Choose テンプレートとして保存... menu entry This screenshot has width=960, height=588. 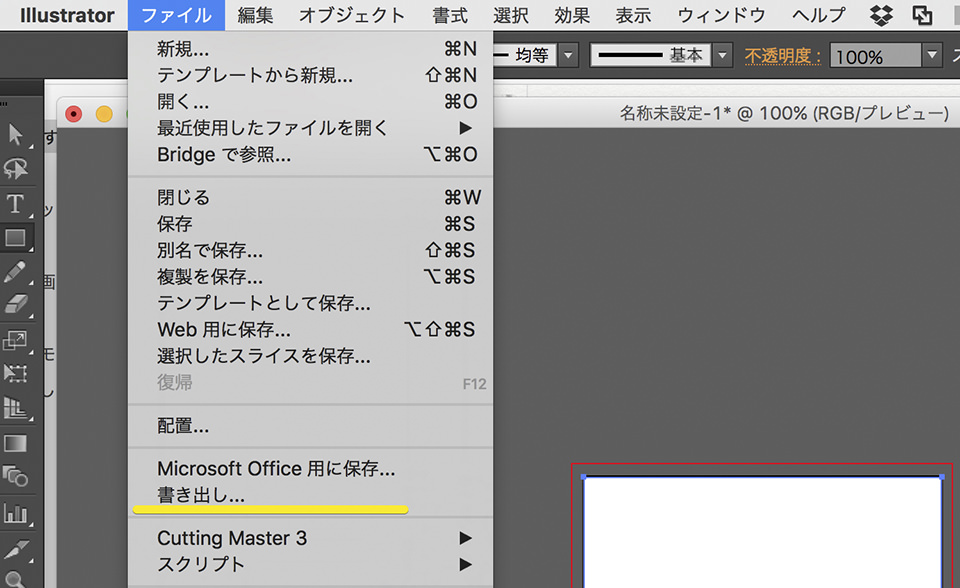point(310,303)
